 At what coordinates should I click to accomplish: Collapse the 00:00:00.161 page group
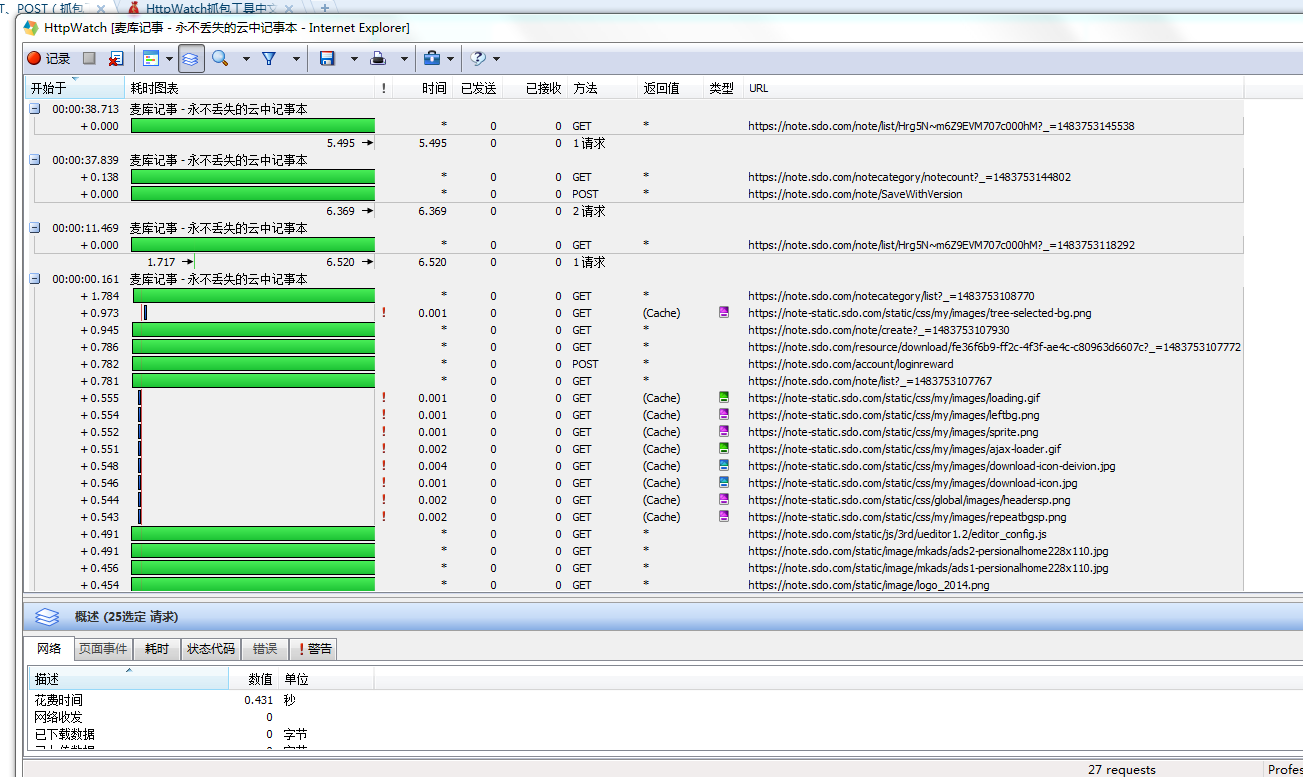35,279
